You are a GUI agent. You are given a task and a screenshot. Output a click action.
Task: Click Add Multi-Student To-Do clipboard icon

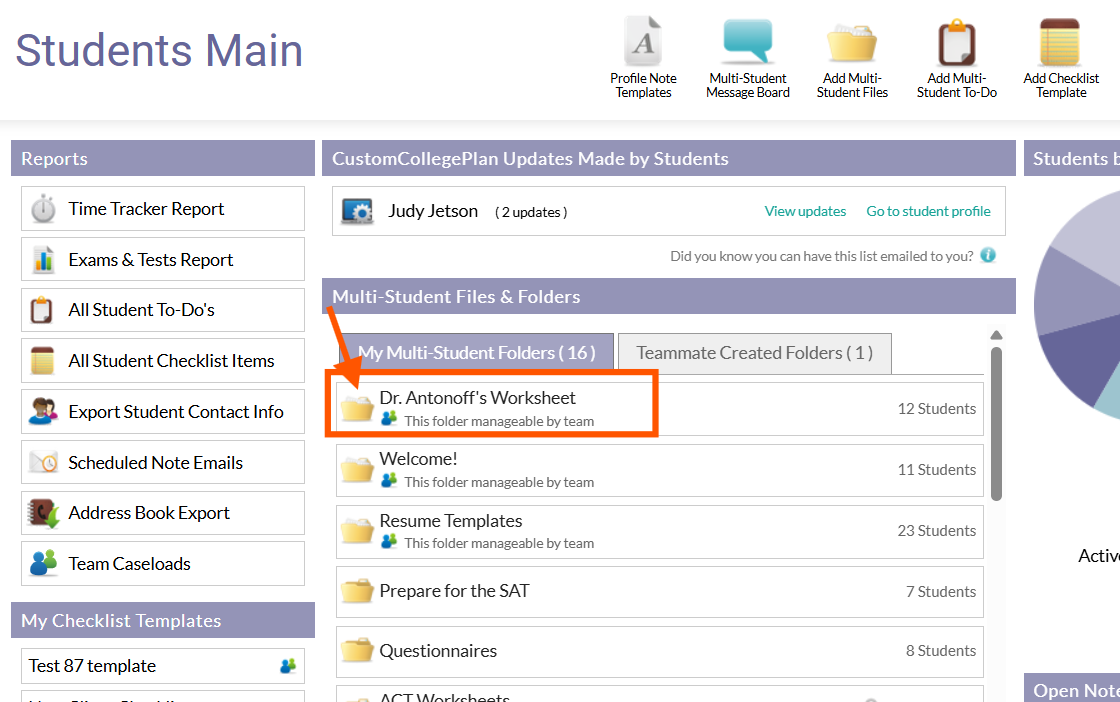956,43
